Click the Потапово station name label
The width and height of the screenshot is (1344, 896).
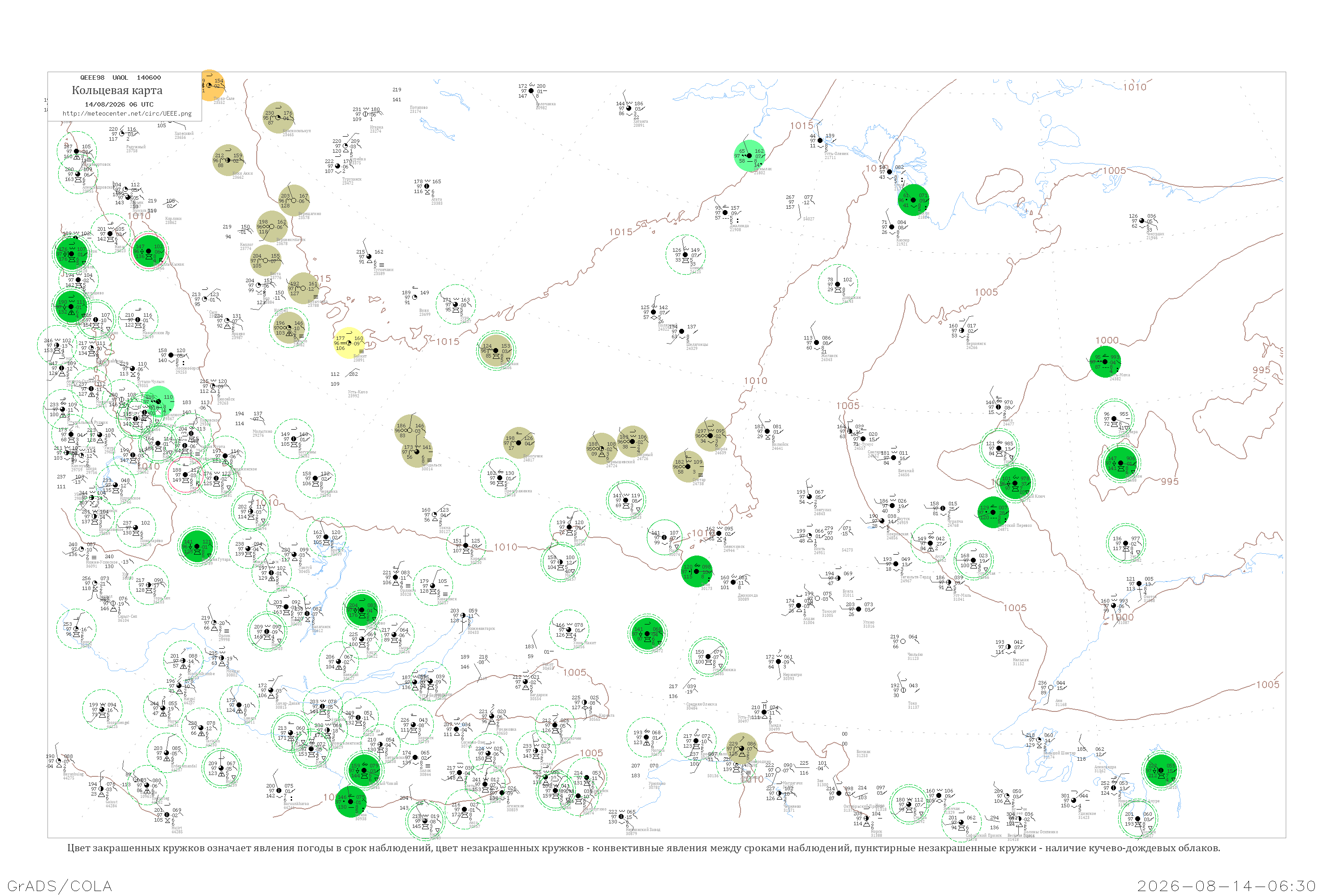[419, 108]
